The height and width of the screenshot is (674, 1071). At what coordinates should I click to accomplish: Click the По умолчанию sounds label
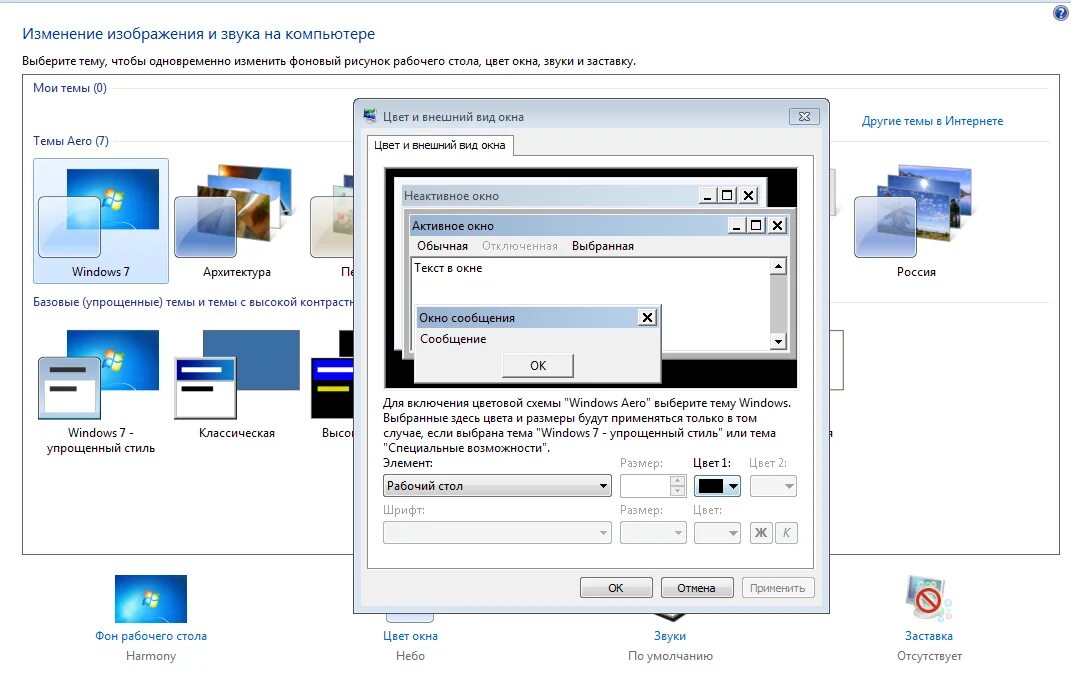pyautogui.click(x=670, y=656)
